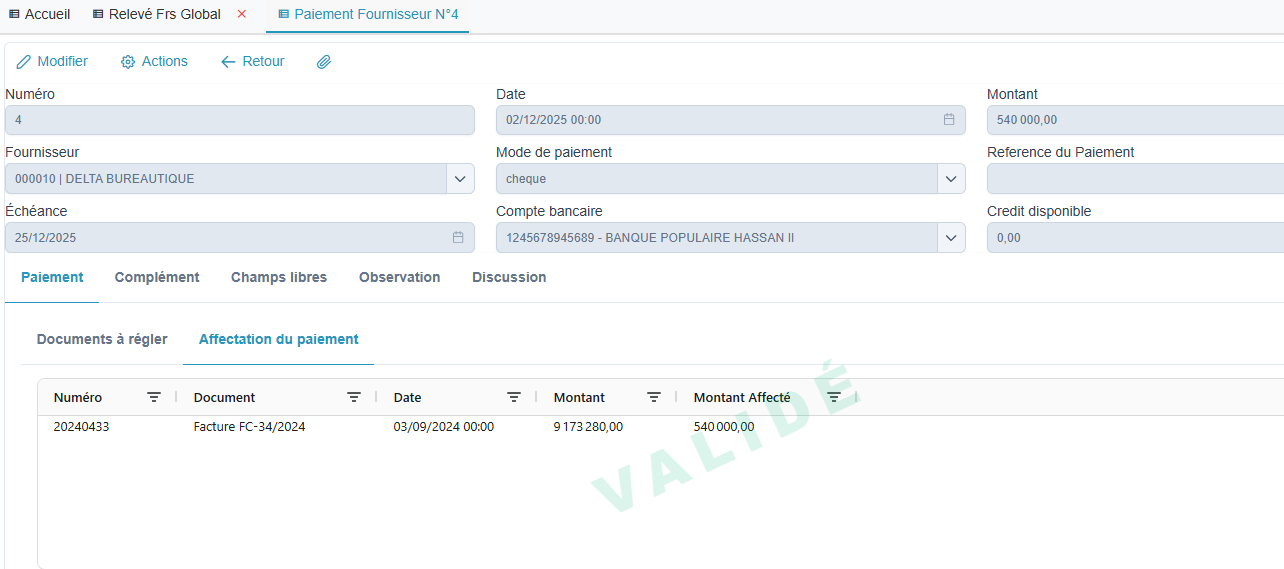This screenshot has width=1284, height=569.
Task: Open filter for the Numéro column
Action: click(x=154, y=397)
